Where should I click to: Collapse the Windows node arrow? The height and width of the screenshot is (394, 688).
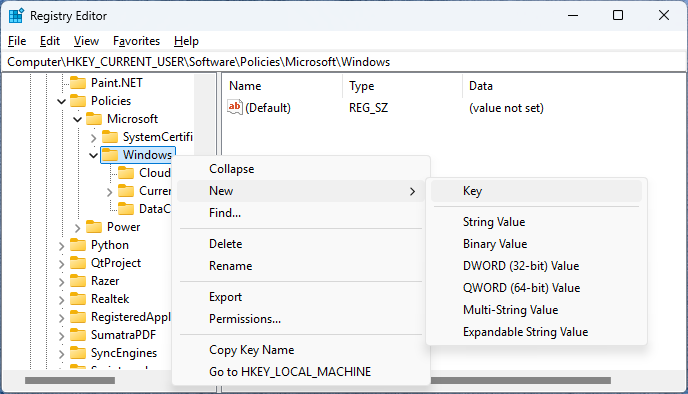click(93, 155)
